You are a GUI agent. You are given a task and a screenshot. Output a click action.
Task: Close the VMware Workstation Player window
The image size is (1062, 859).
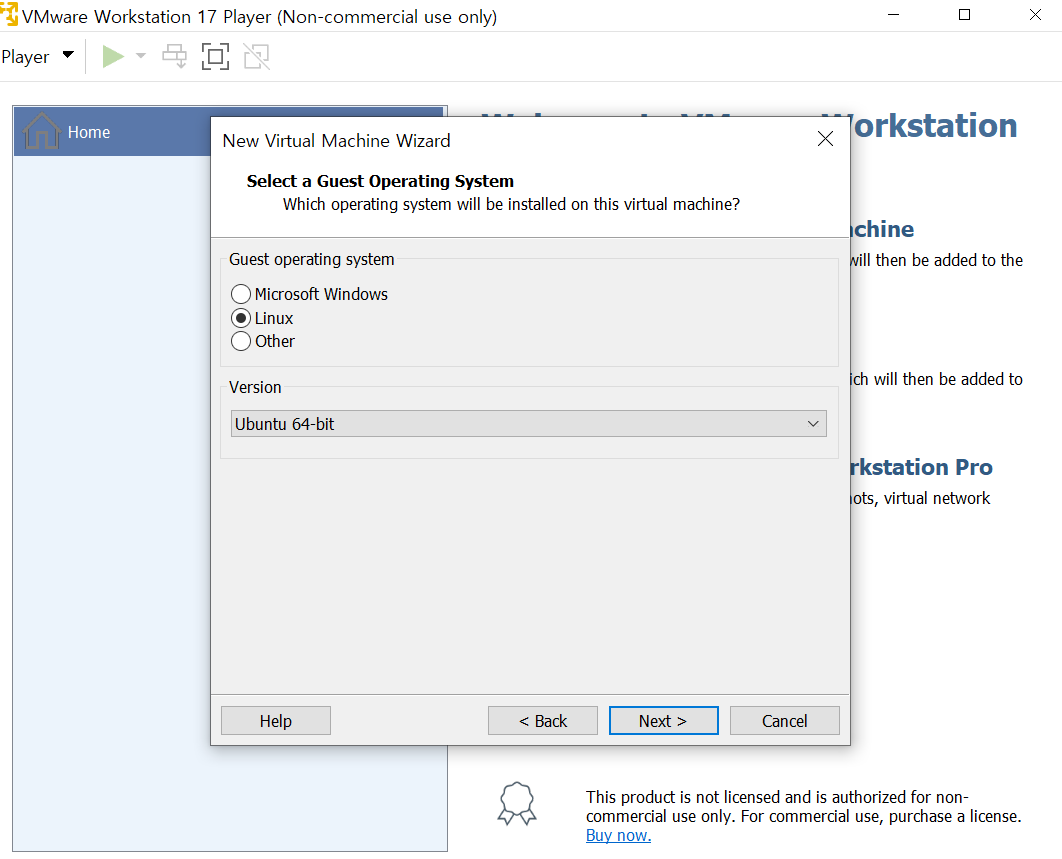pos(1035,15)
